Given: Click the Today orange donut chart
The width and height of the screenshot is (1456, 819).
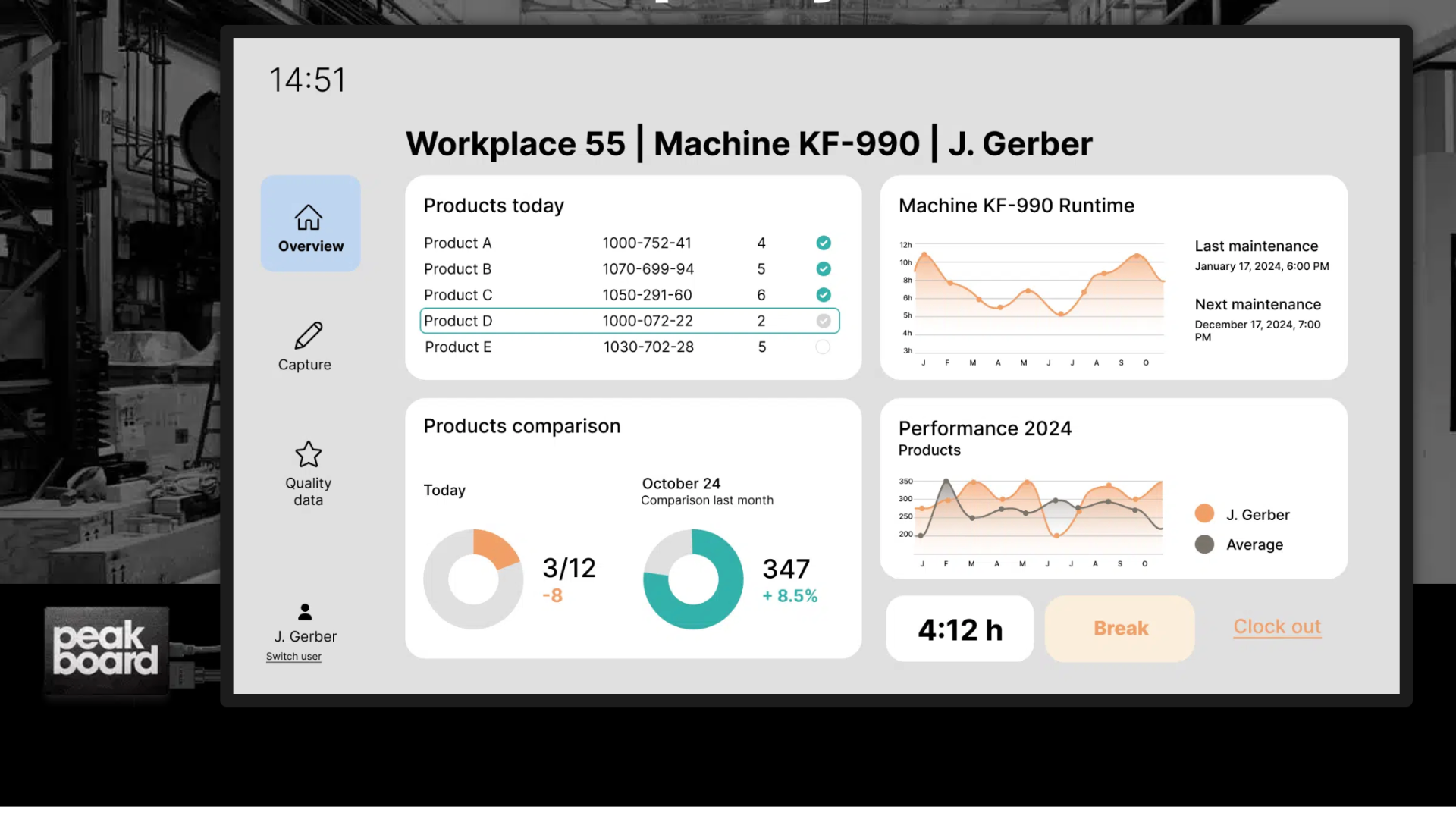Looking at the screenshot, I should 473,579.
